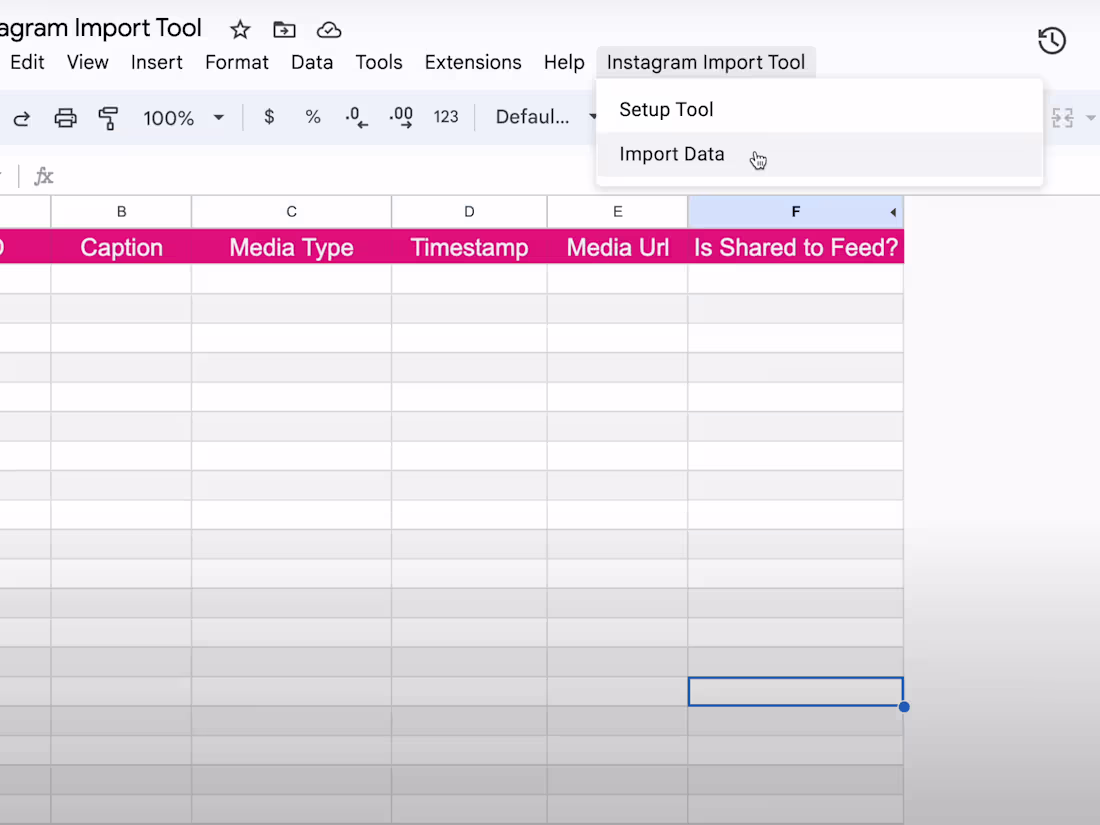Select the Paint format tool

tap(107, 117)
